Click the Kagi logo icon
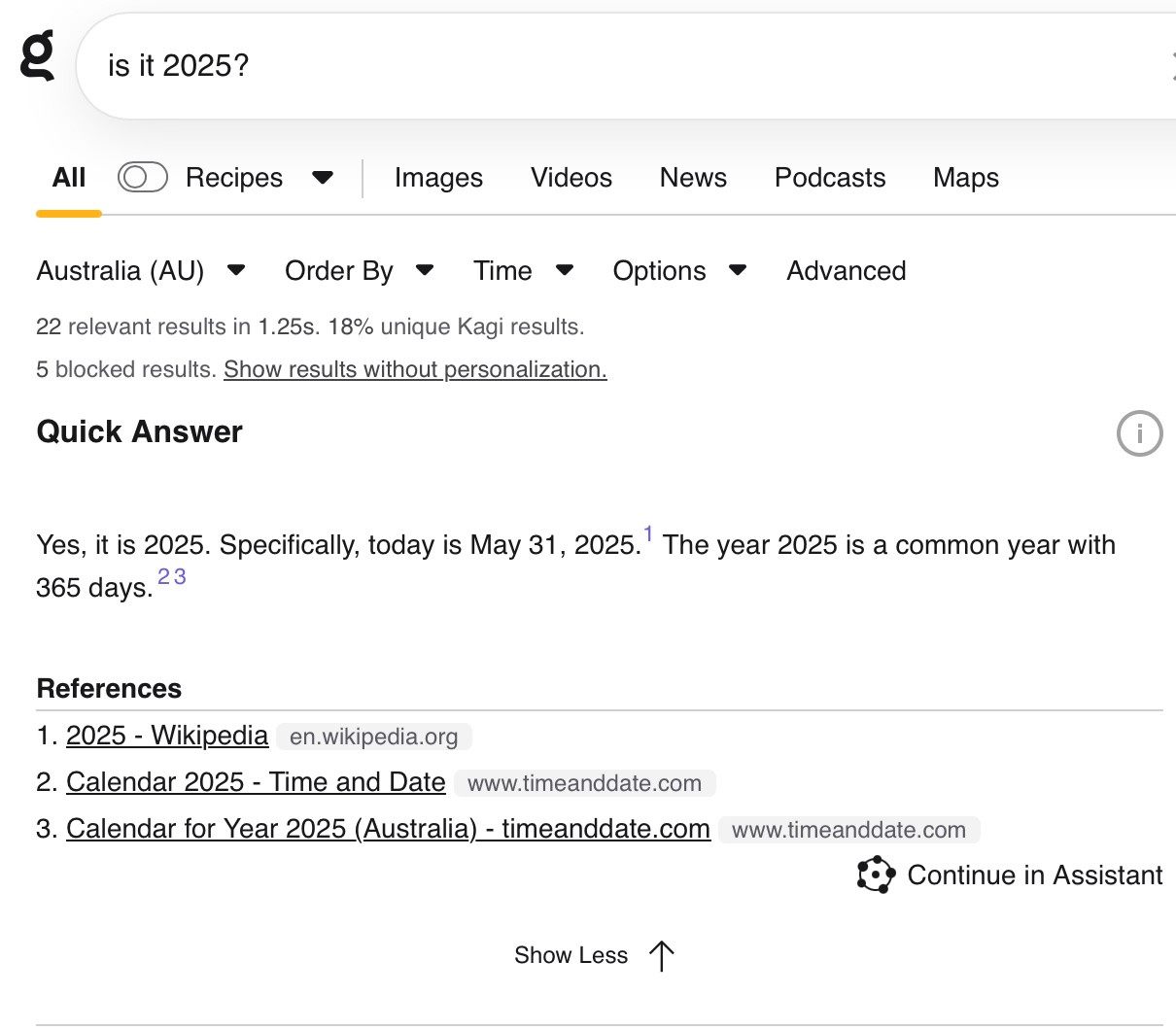1176x1030 pixels. click(x=38, y=55)
